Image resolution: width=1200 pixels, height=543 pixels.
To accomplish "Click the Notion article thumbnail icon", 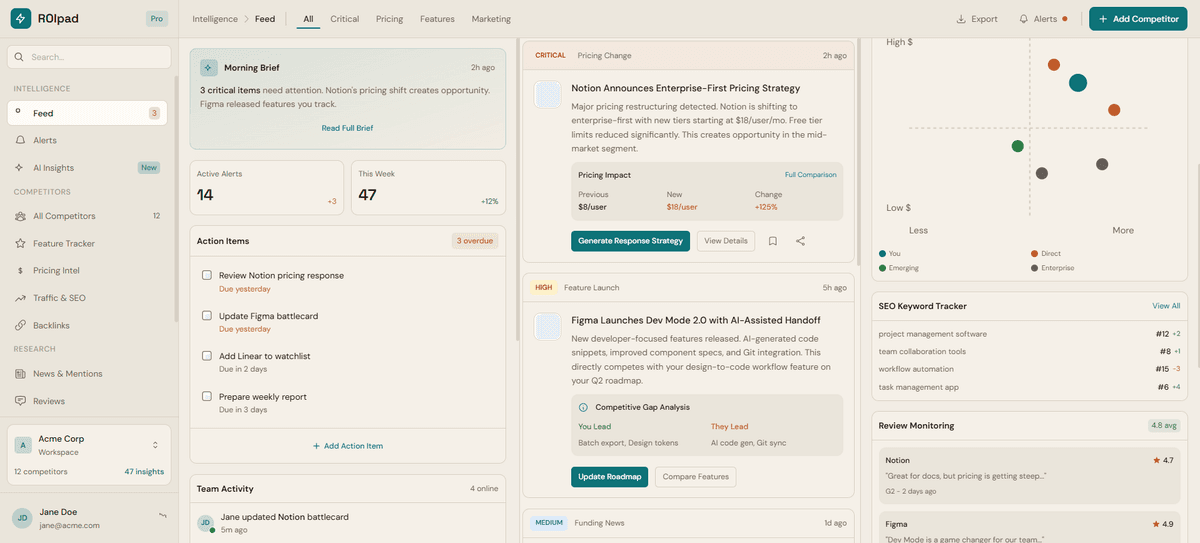I will tap(548, 95).
